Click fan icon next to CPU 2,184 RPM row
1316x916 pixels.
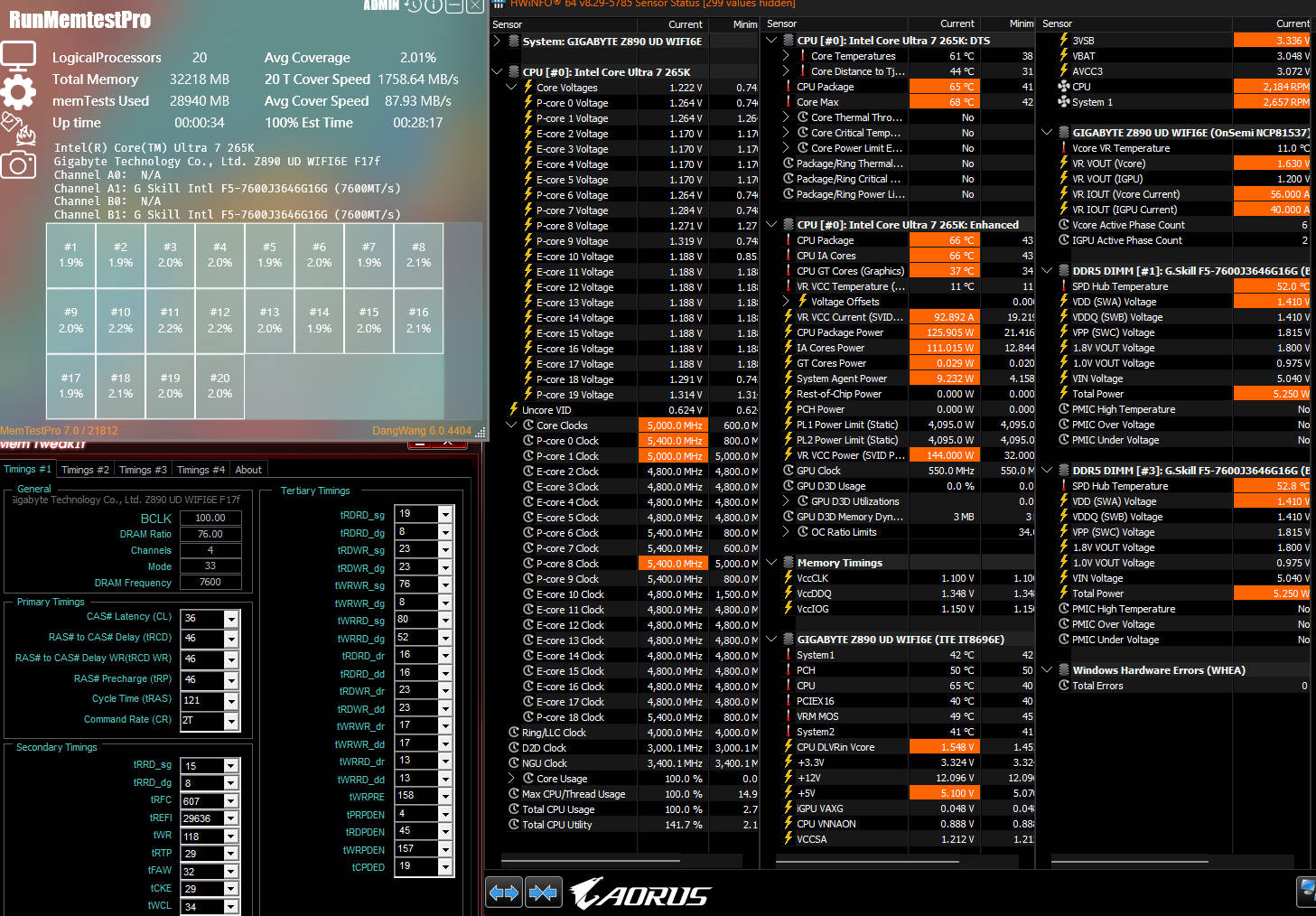point(1063,87)
